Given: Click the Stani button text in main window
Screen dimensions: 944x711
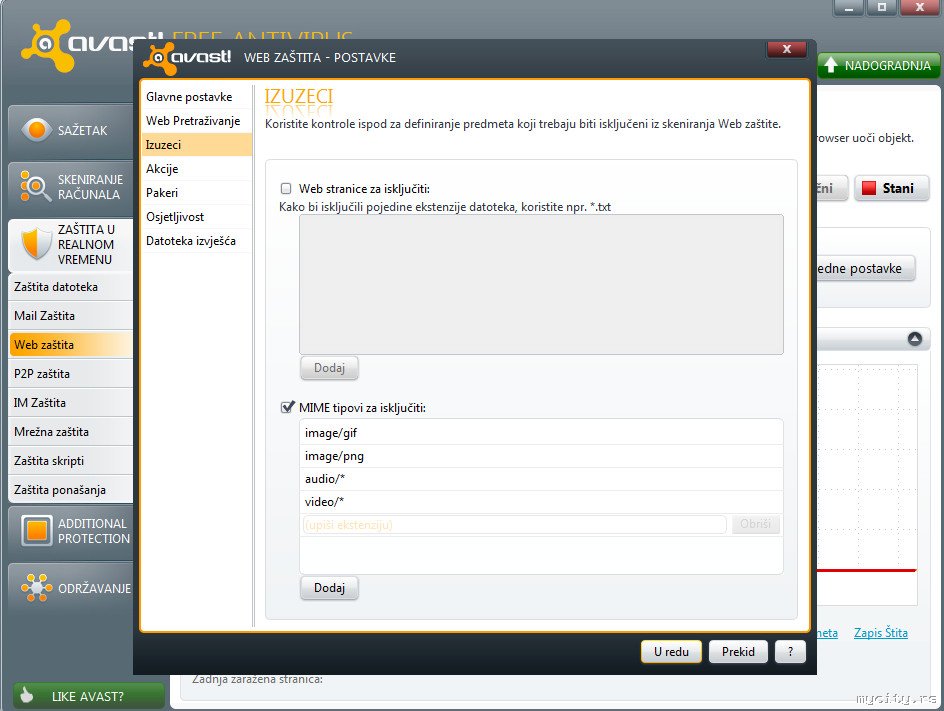Looking at the screenshot, I should point(898,188).
